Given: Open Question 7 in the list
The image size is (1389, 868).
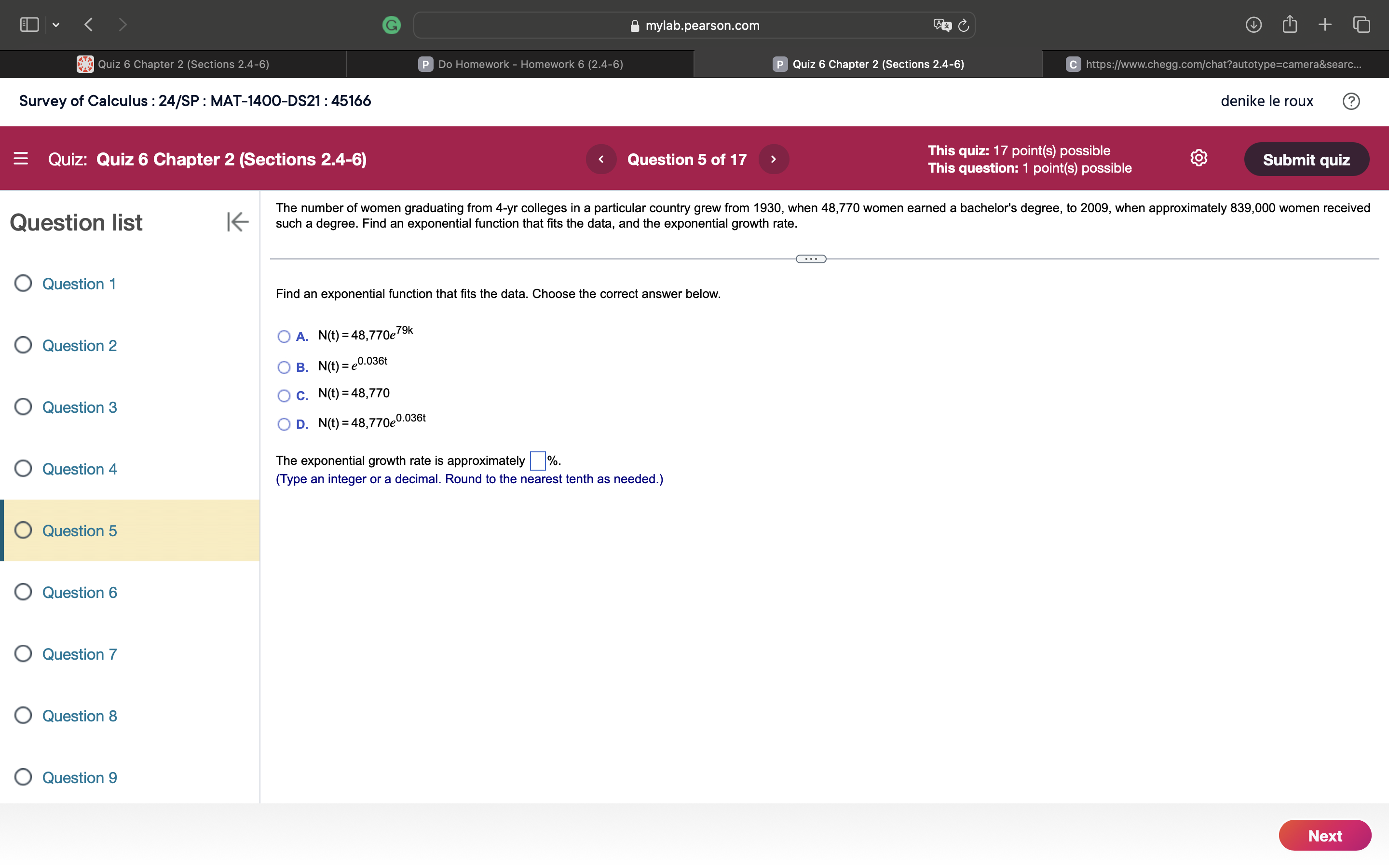Looking at the screenshot, I should (x=79, y=654).
